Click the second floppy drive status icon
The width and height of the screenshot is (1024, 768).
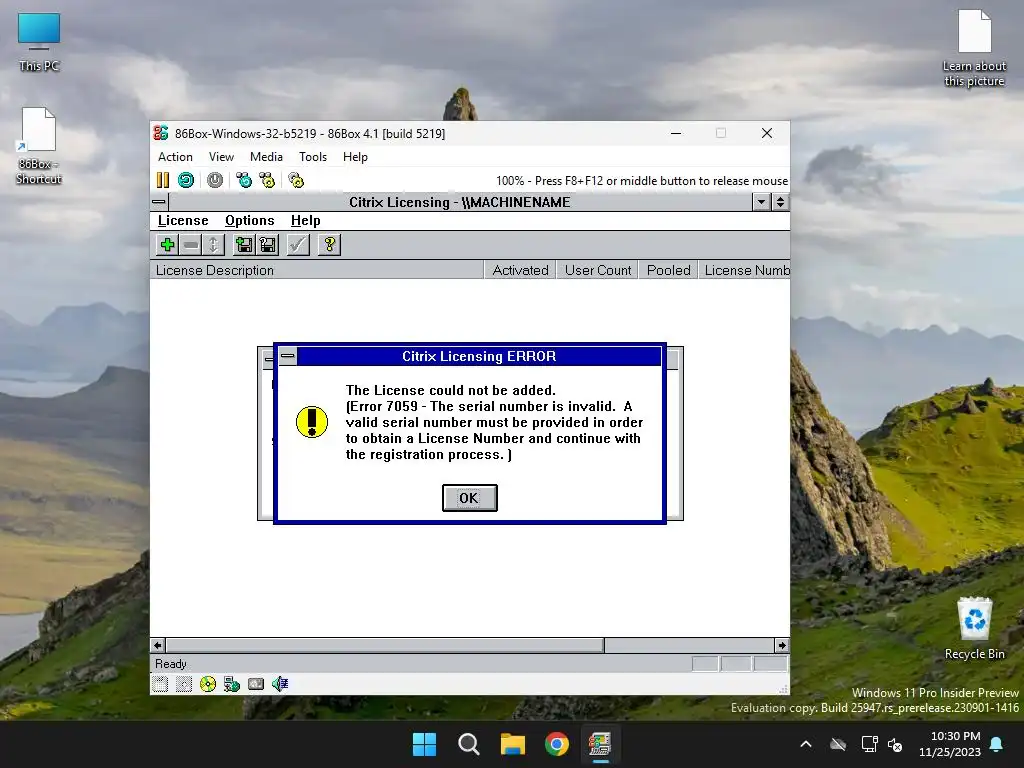184,684
